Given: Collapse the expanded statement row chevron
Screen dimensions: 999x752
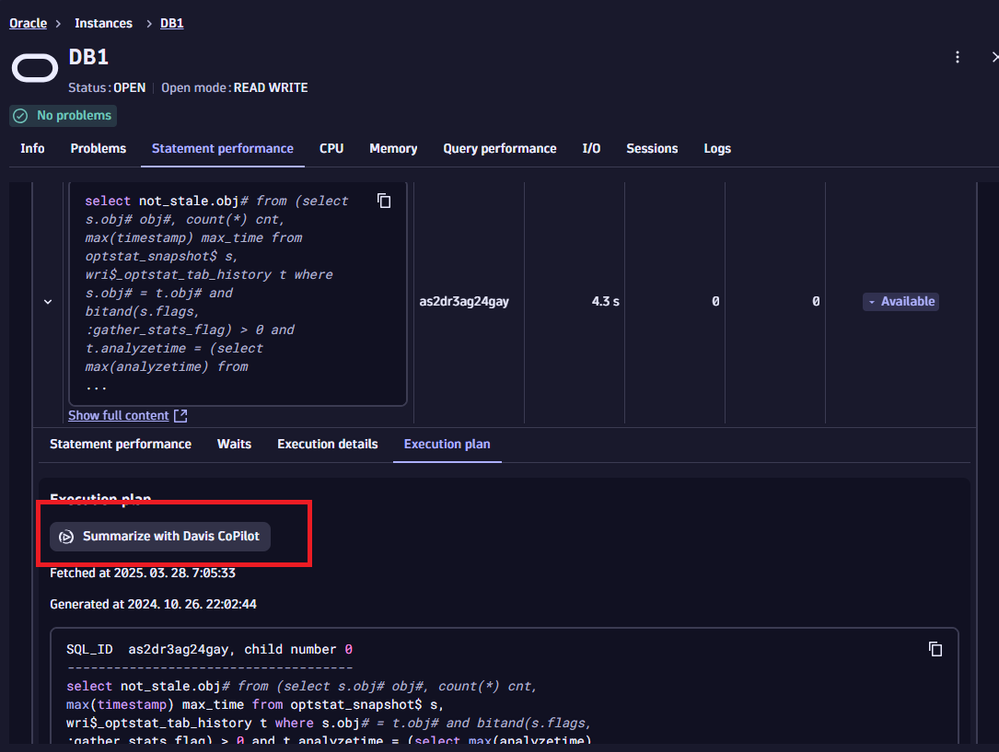Looking at the screenshot, I should coord(48,301).
